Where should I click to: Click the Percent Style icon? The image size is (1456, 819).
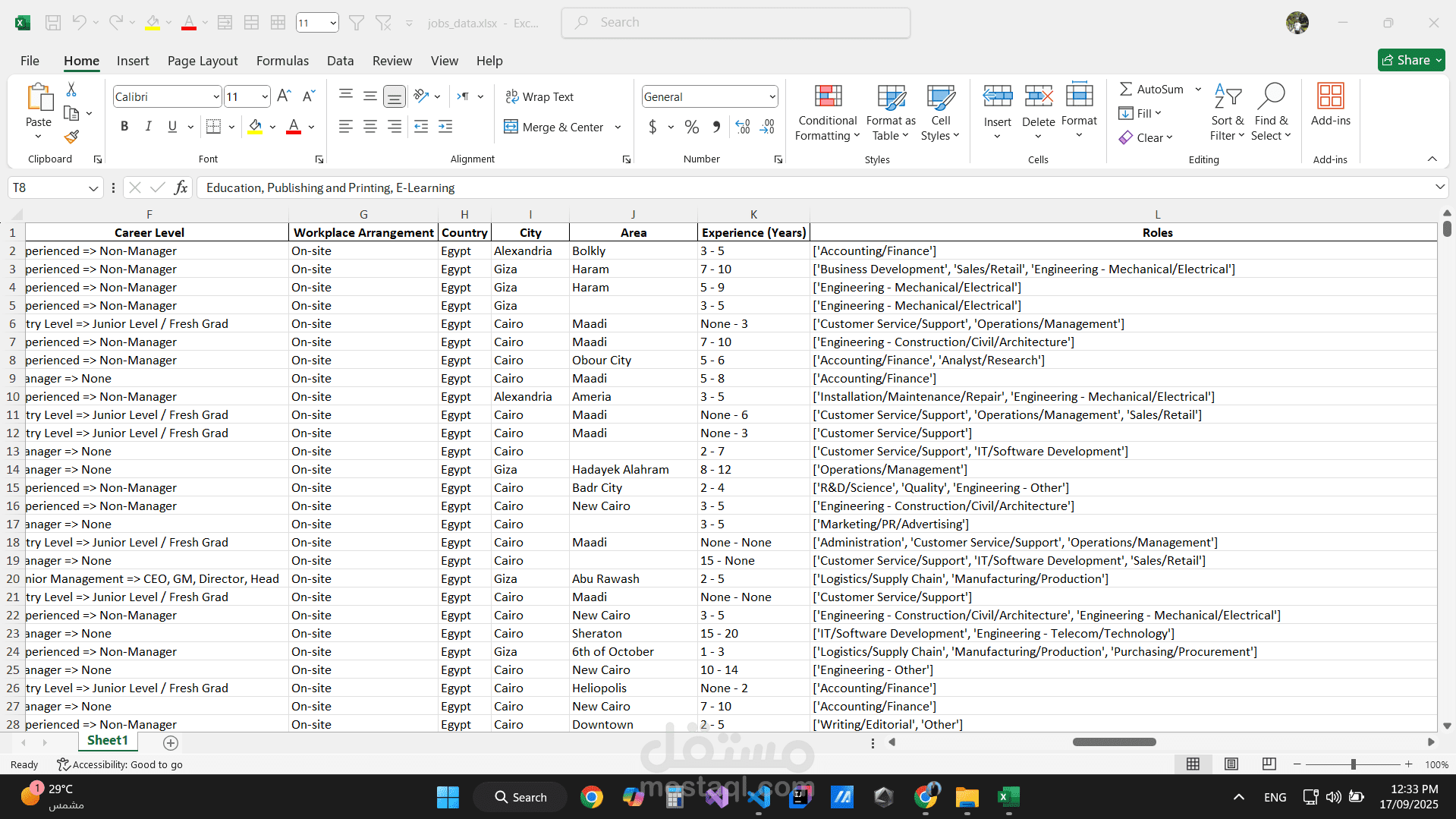(x=691, y=127)
